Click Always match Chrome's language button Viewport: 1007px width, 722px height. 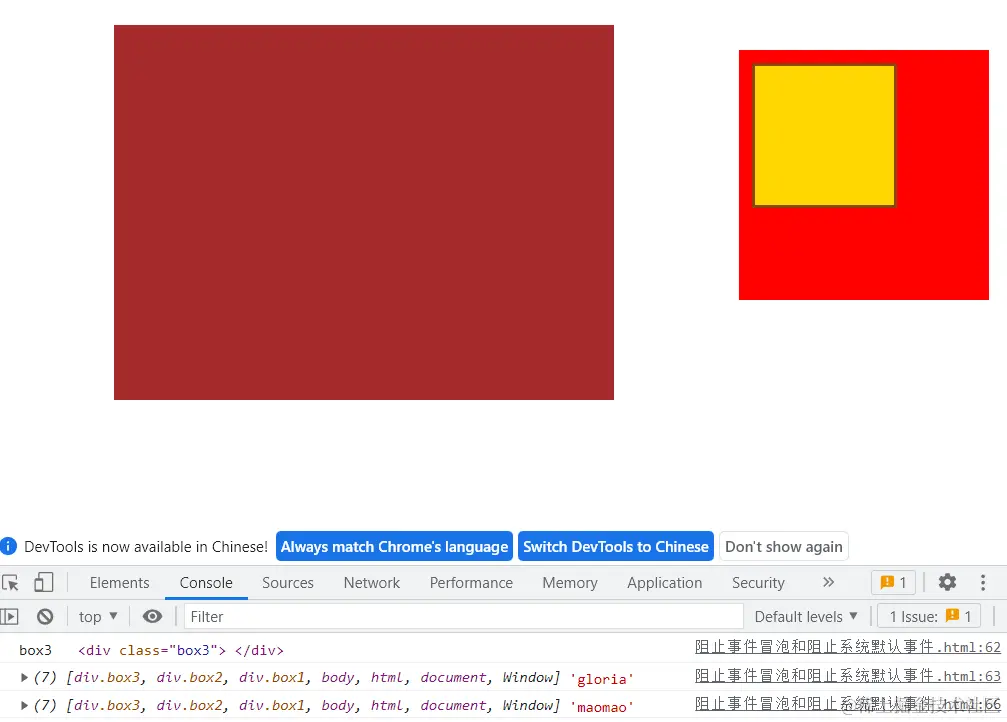[394, 546]
